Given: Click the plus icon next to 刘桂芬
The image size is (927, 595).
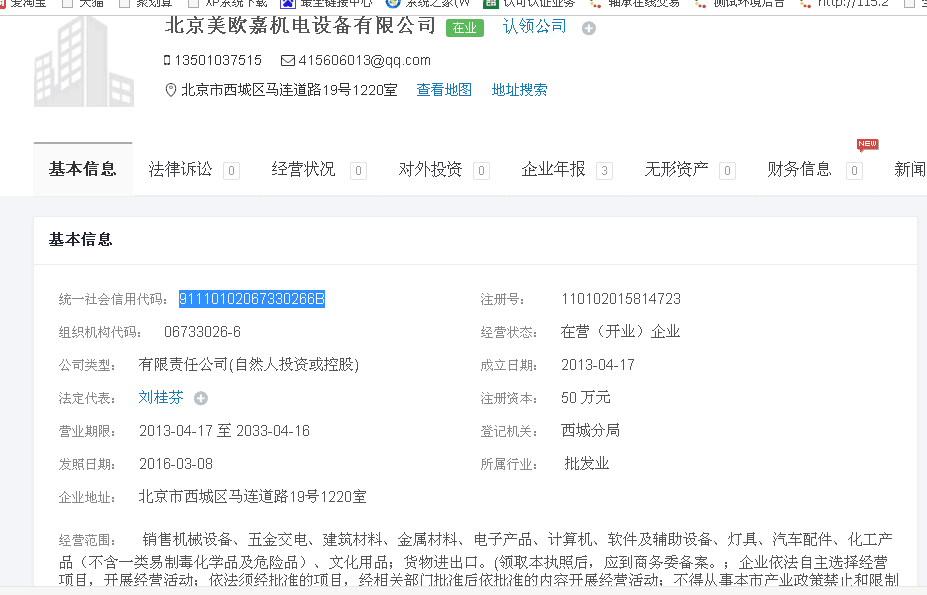Looking at the screenshot, I should tap(201, 398).
